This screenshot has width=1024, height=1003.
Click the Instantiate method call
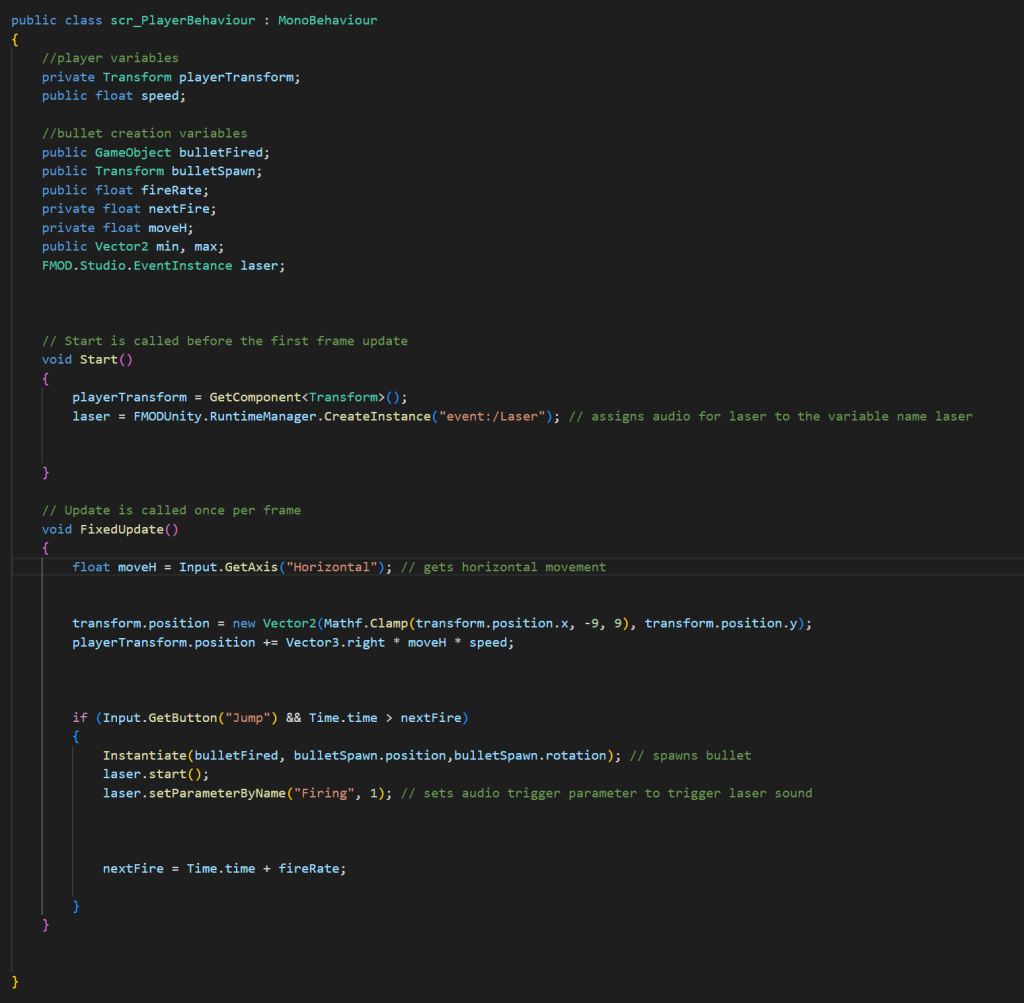[144, 755]
